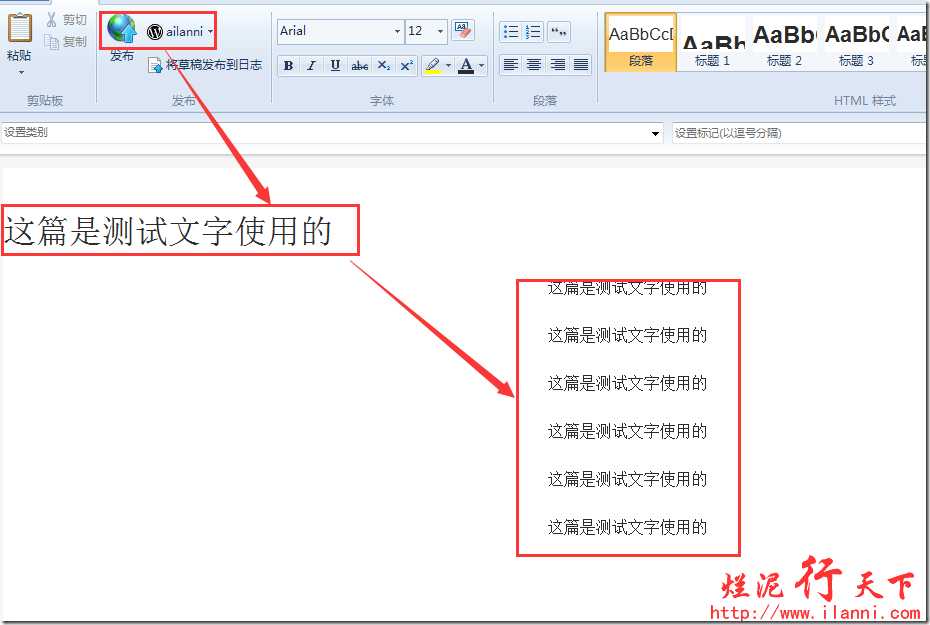Toggle strikethrough formatting

pyautogui.click(x=359, y=65)
